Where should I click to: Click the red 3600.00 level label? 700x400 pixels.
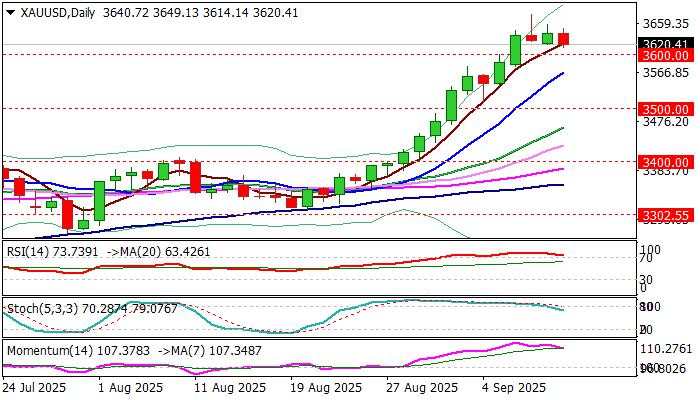pyautogui.click(x=666, y=55)
